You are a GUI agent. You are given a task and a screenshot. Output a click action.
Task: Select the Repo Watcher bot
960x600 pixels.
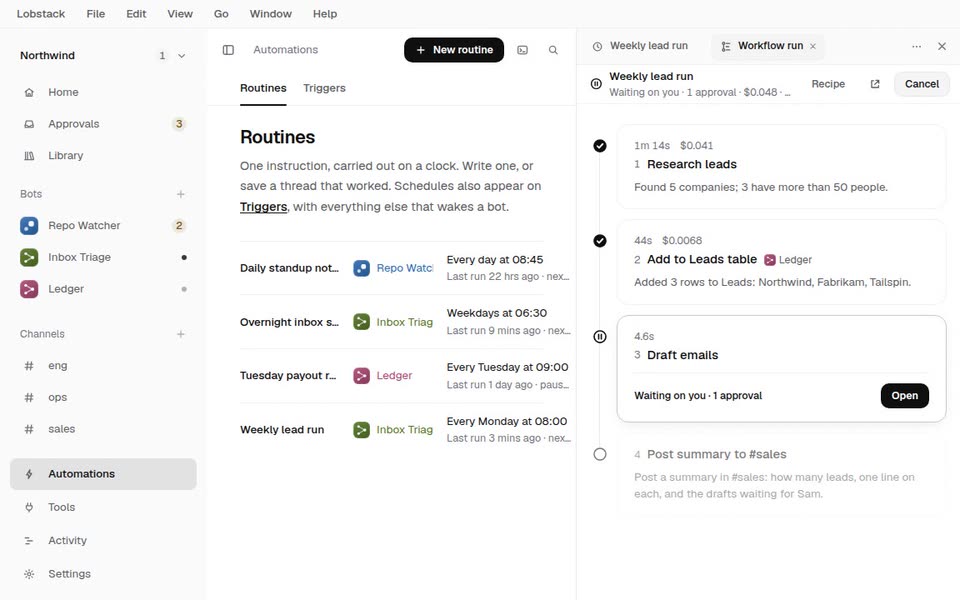pos(103,225)
